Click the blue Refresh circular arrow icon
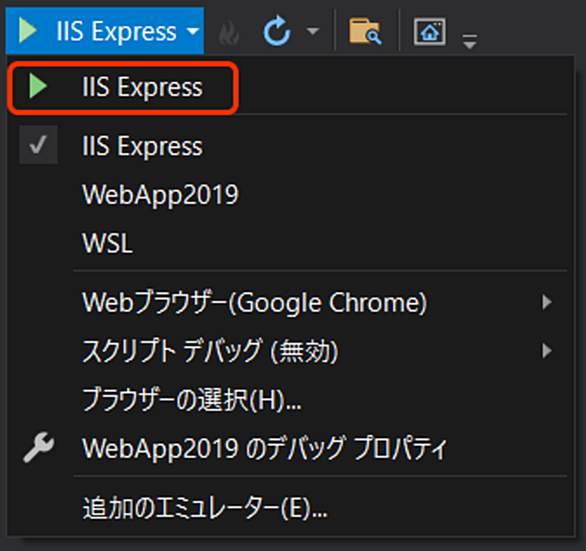Viewport: 586px width, 551px height. [x=277, y=31]
